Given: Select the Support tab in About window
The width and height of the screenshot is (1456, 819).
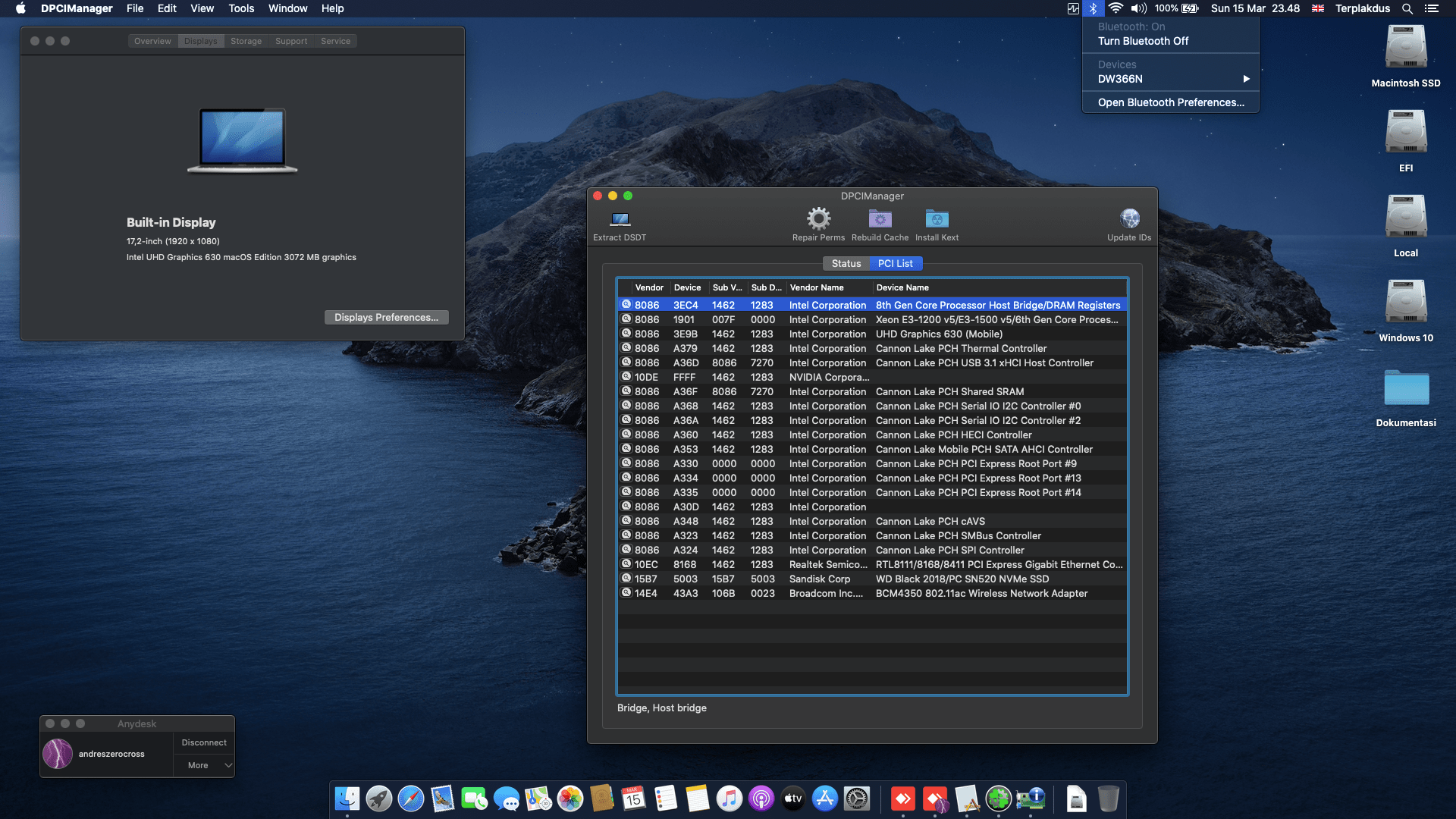Looking at the screenshot, I should (291, 41).
